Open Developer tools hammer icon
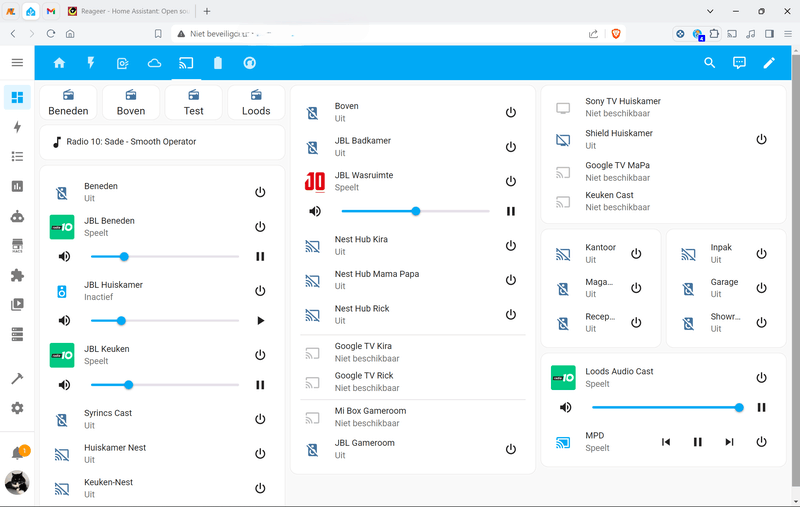This screenshot has height=507, width=800. point(17,378)
